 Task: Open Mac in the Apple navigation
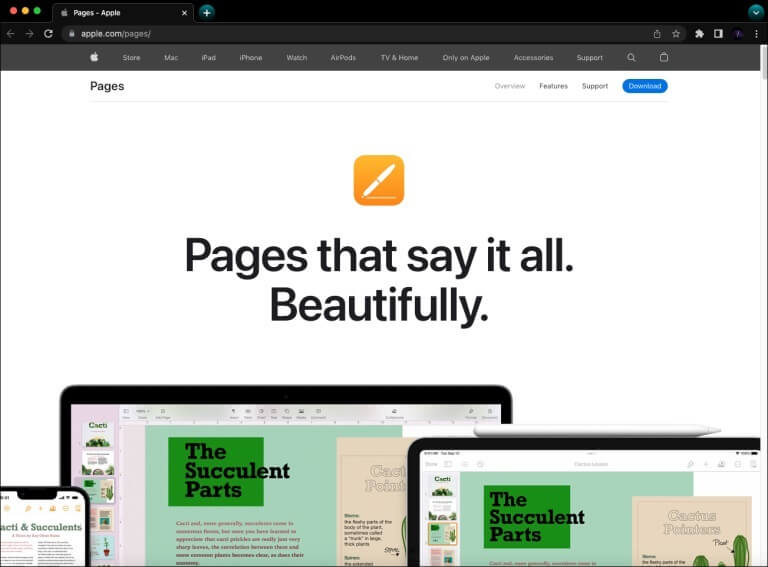pyautogui.click(x=171, y=58)
